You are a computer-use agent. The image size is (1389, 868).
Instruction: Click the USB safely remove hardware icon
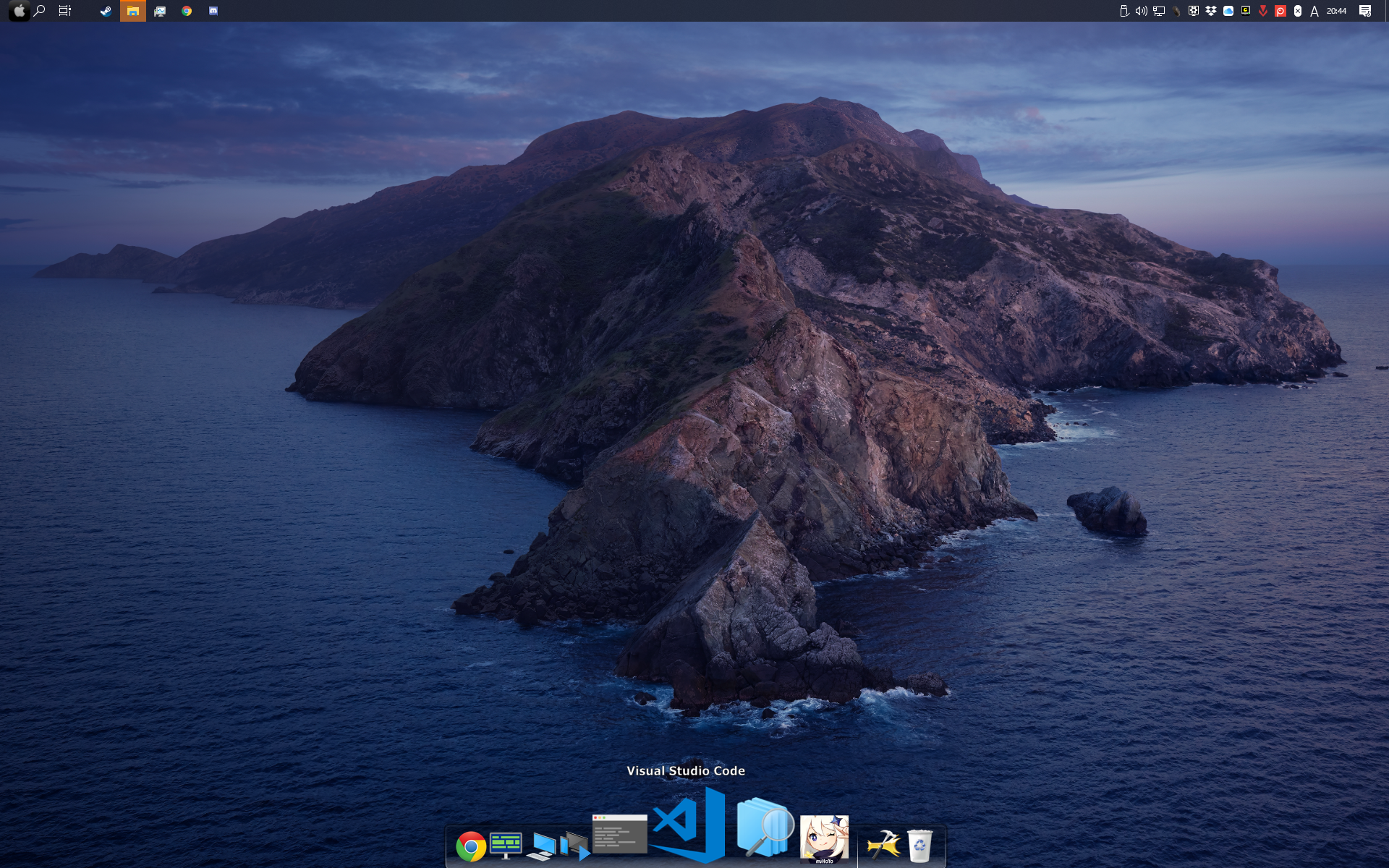[1124, 11]
